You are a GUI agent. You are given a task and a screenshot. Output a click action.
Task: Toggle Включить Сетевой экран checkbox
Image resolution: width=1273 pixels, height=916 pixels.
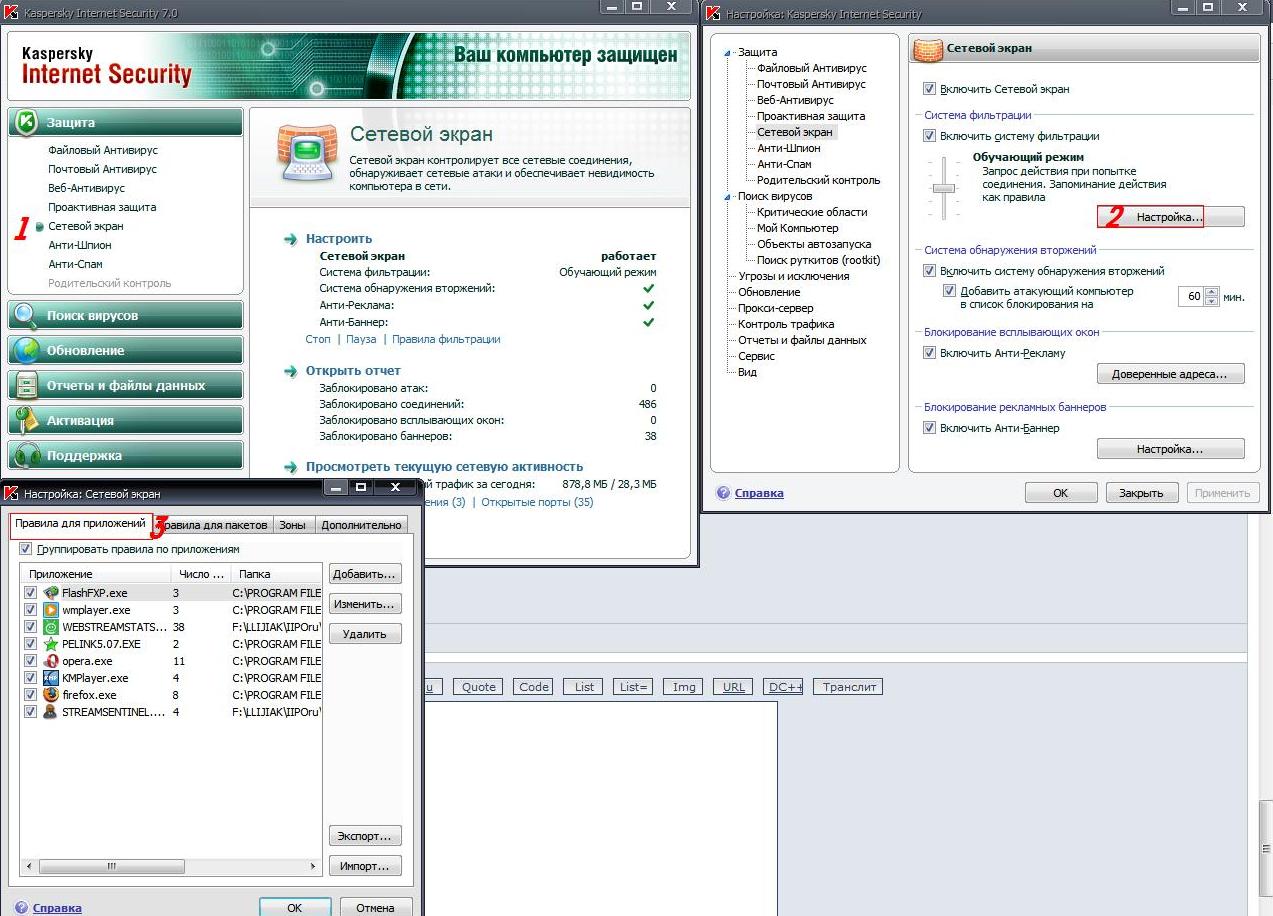[930, 89]
